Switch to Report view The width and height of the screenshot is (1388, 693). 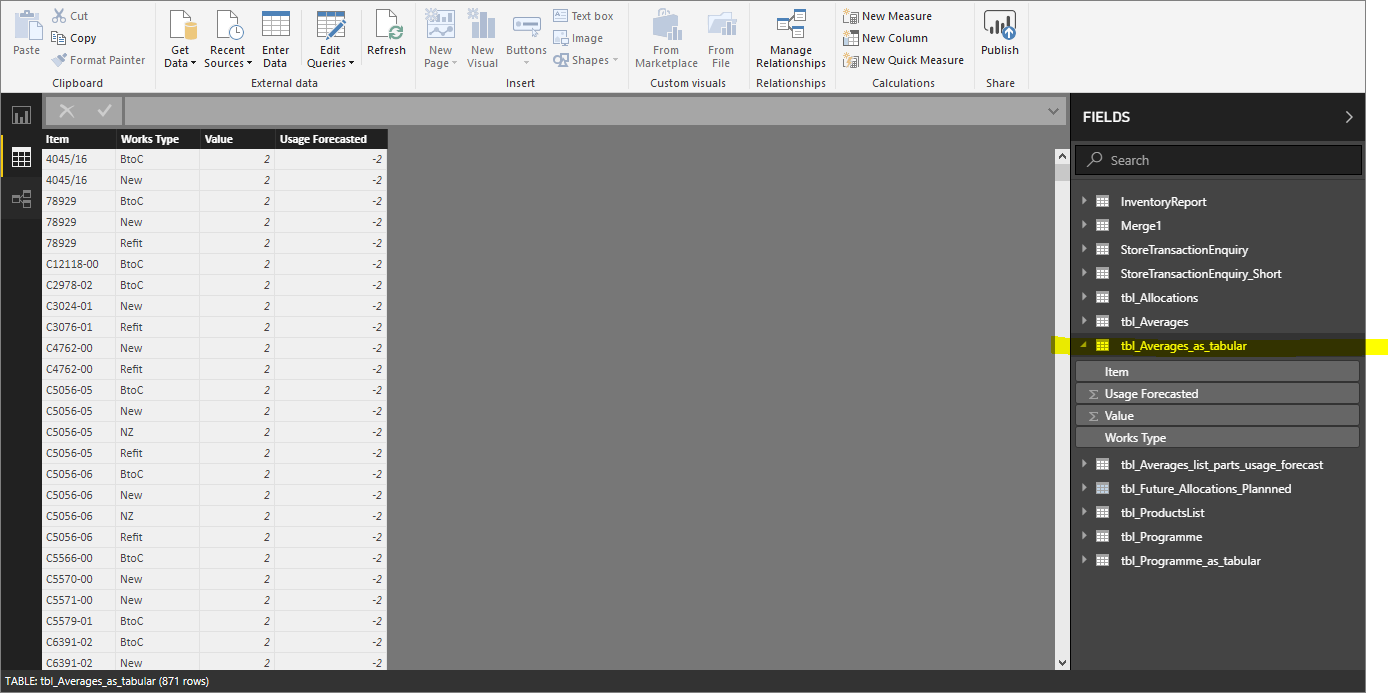[x=21, y=115]
